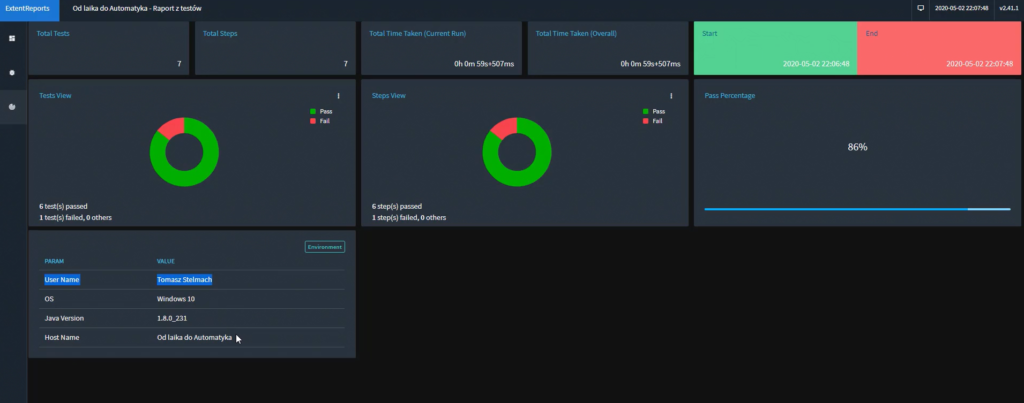Click the Categories circle icon in the sidebar

tap(12, 72)
